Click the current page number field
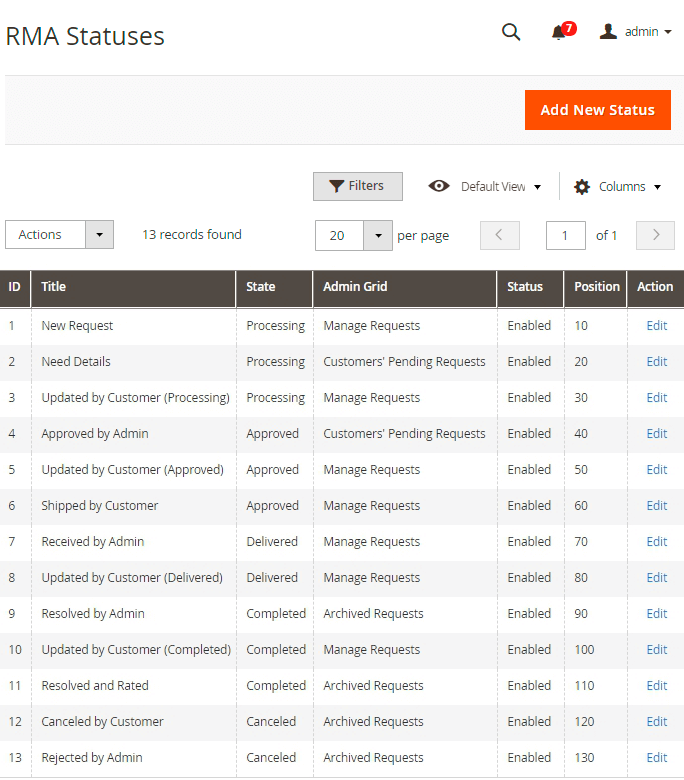Viewport: 684px width, 780px height. coord(565,236)
